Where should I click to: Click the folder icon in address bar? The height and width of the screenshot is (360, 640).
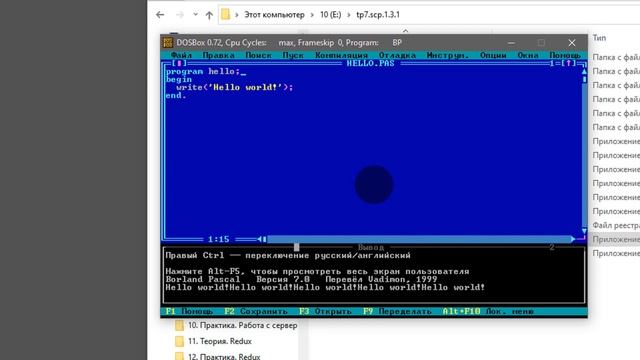[225, 15]
